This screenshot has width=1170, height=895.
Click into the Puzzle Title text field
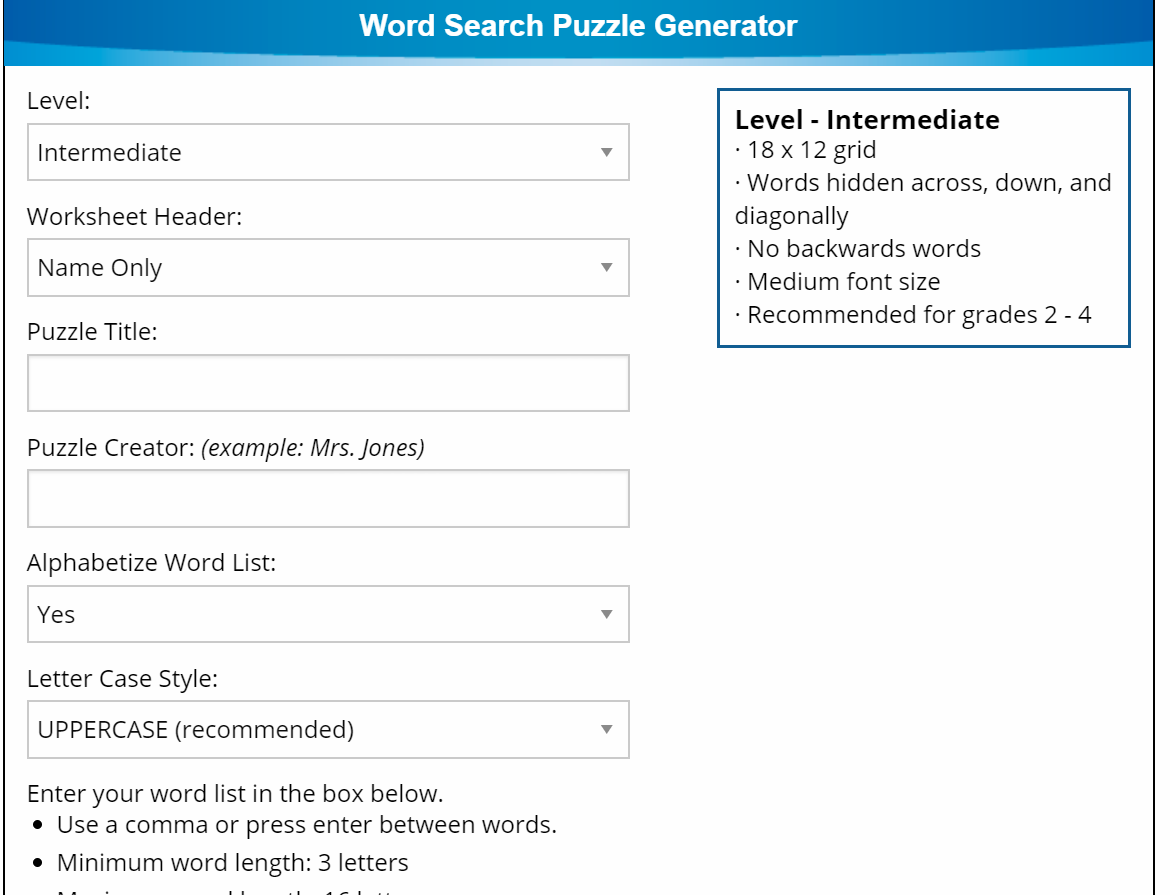328,383
